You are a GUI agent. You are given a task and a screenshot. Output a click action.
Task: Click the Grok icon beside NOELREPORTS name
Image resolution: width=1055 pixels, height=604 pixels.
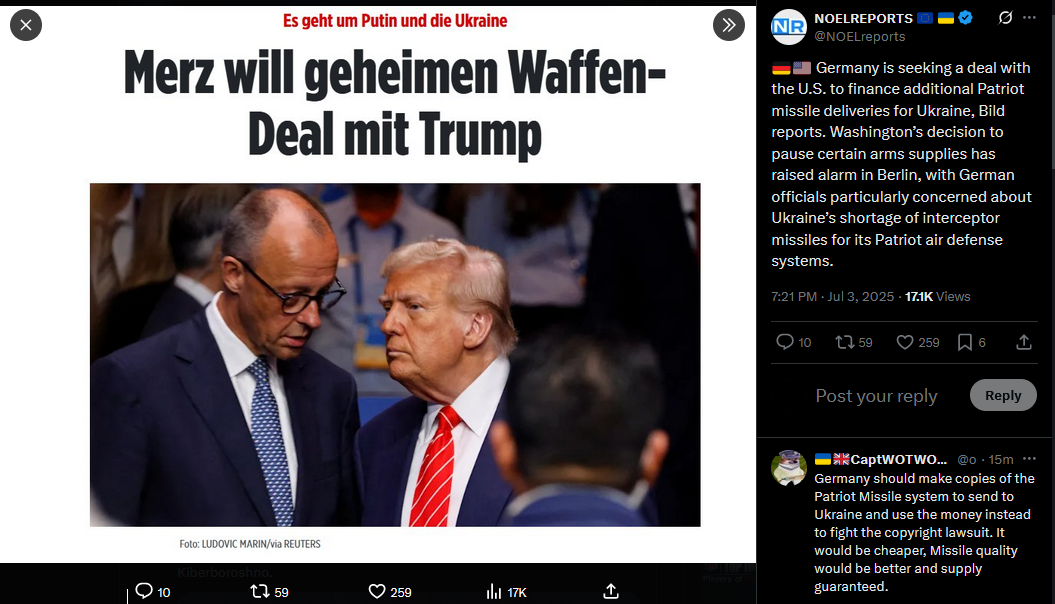1005,17
